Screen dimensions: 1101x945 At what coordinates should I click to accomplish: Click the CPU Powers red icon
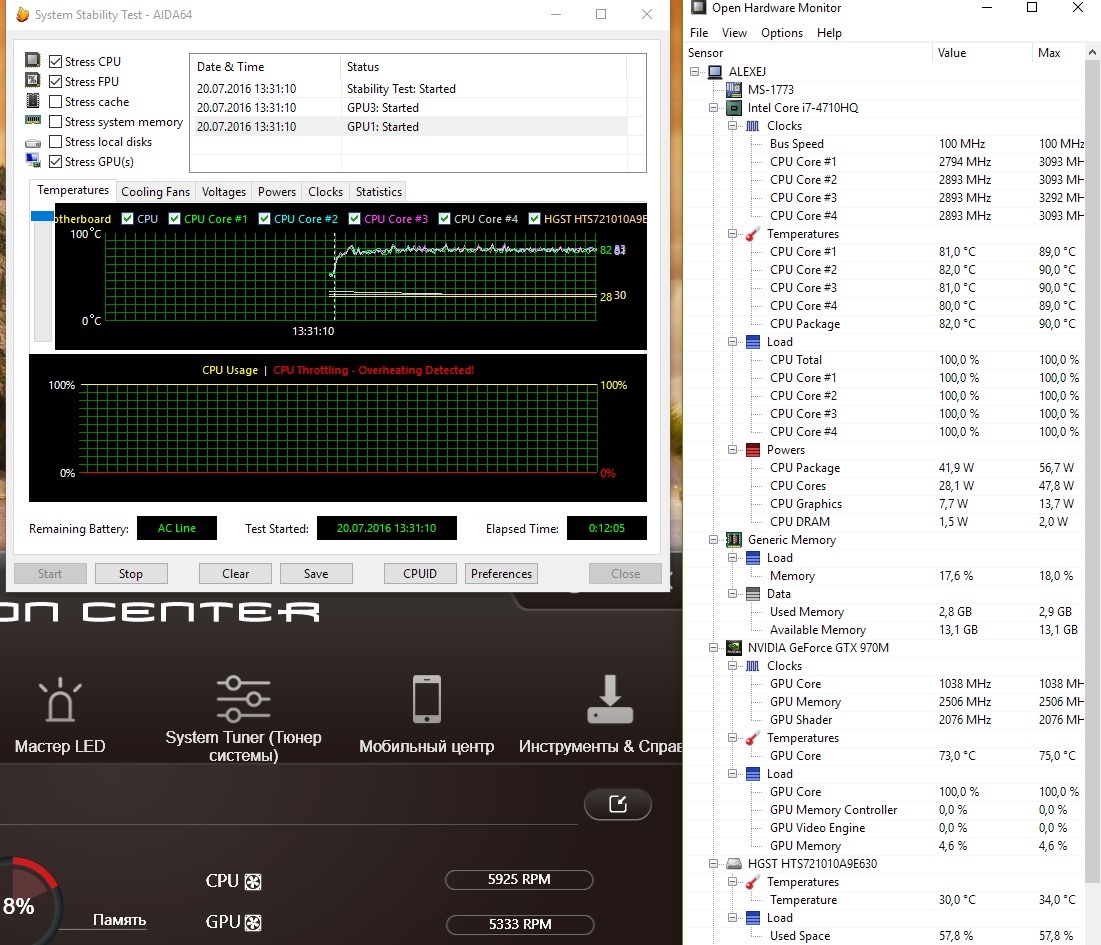753,449
